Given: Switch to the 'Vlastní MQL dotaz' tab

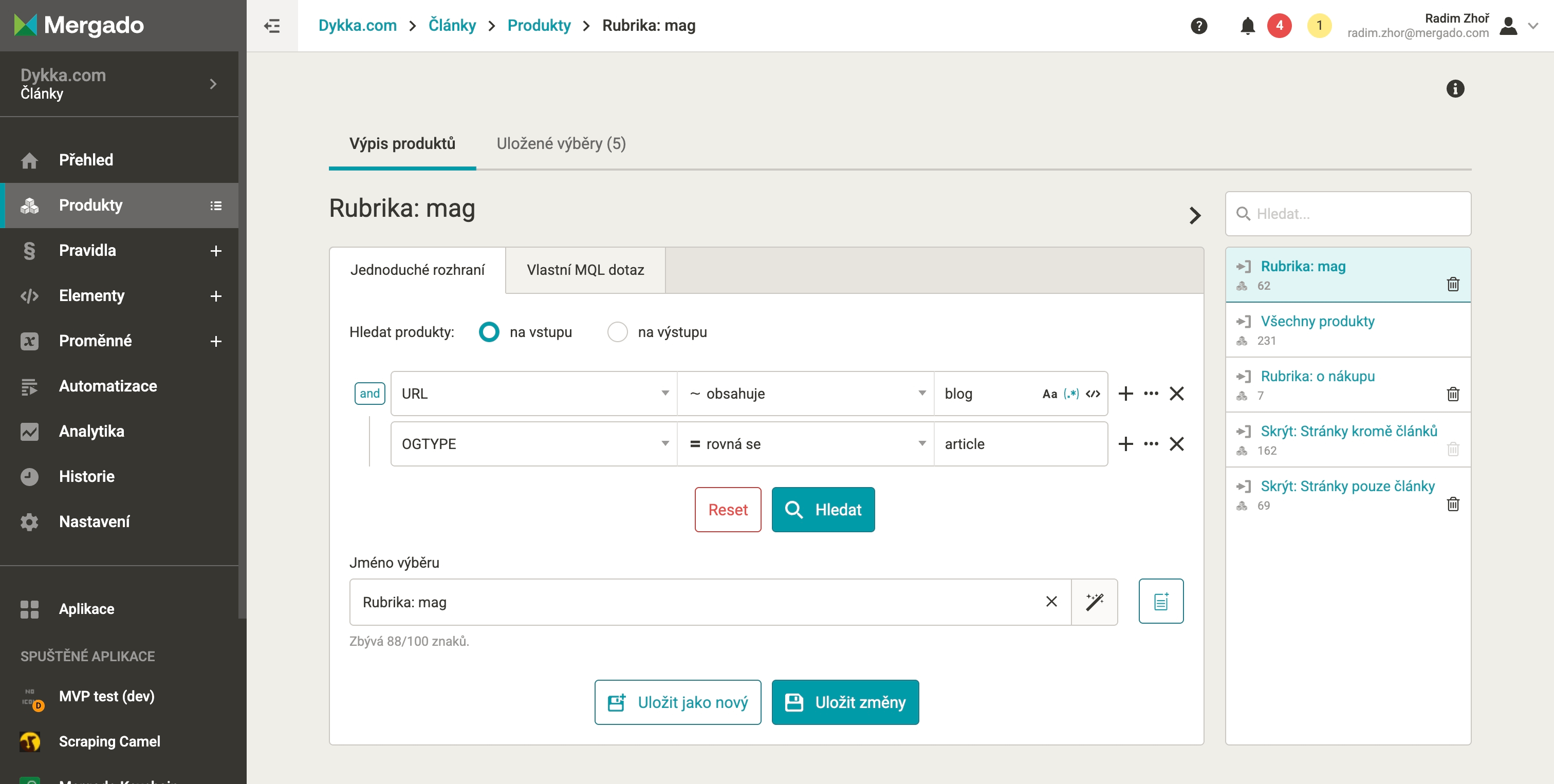Looking at the screenshot, I should pos(585,270).
